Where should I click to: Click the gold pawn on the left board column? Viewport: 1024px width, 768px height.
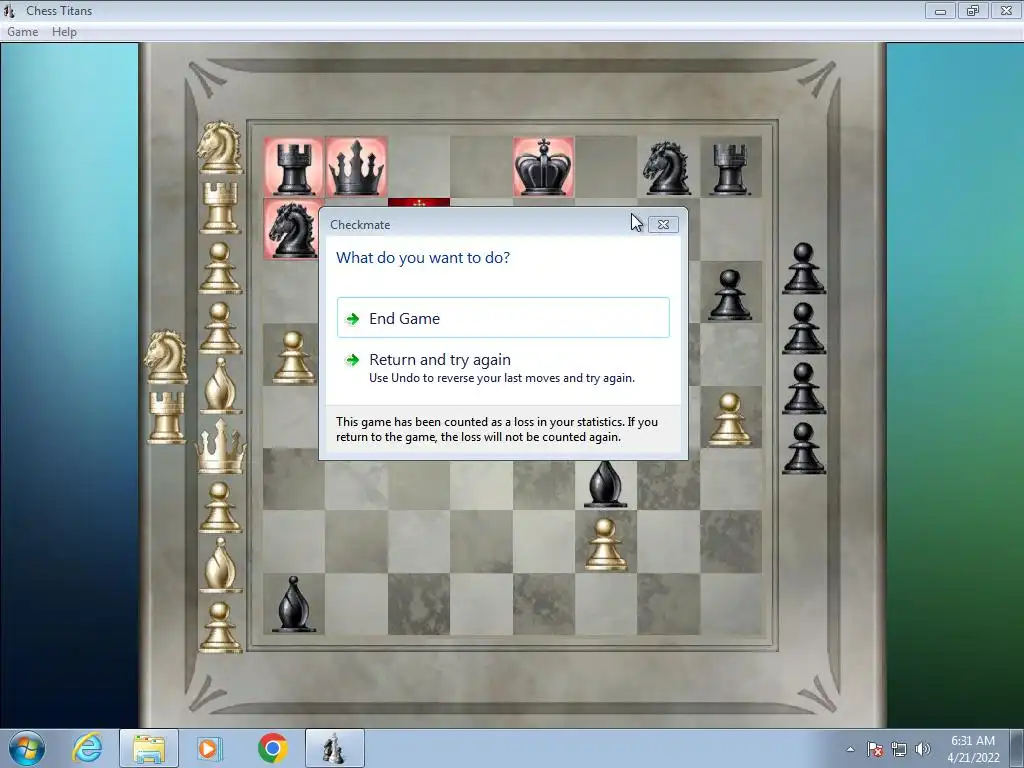pyautogui.click(x=293, y=357)
